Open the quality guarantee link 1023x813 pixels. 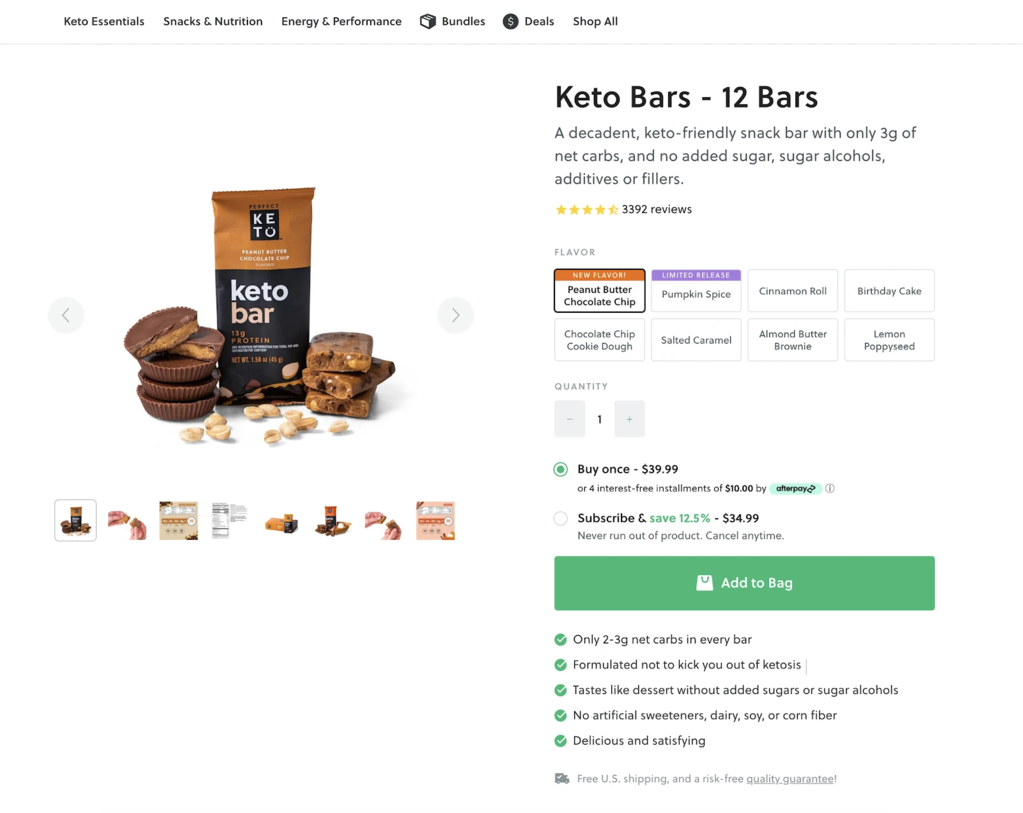coord(789,778)
